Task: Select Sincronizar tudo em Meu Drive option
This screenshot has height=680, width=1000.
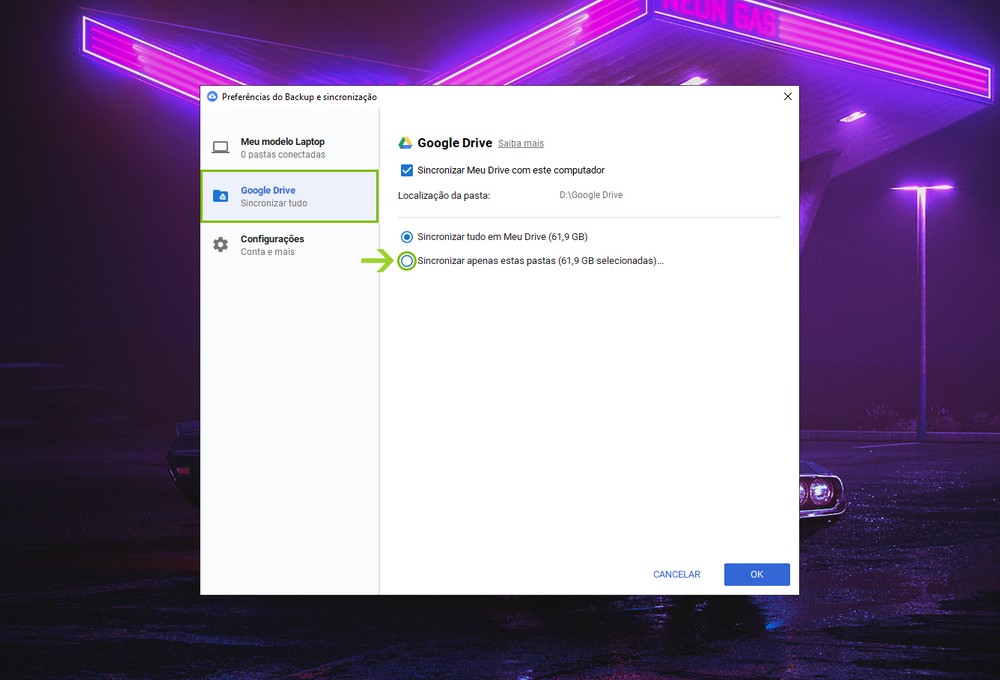Action: coord(407,237)
